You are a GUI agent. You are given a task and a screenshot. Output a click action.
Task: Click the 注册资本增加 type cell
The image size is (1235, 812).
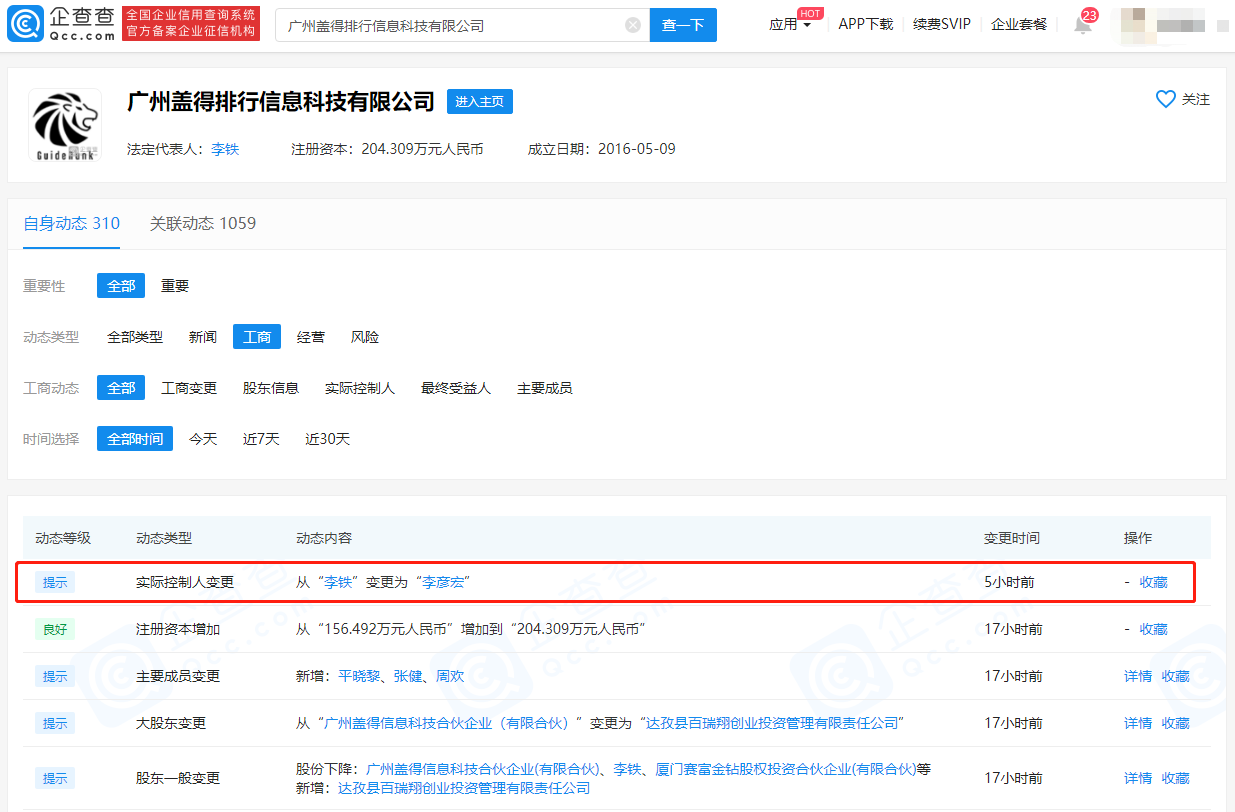[178, 629]
